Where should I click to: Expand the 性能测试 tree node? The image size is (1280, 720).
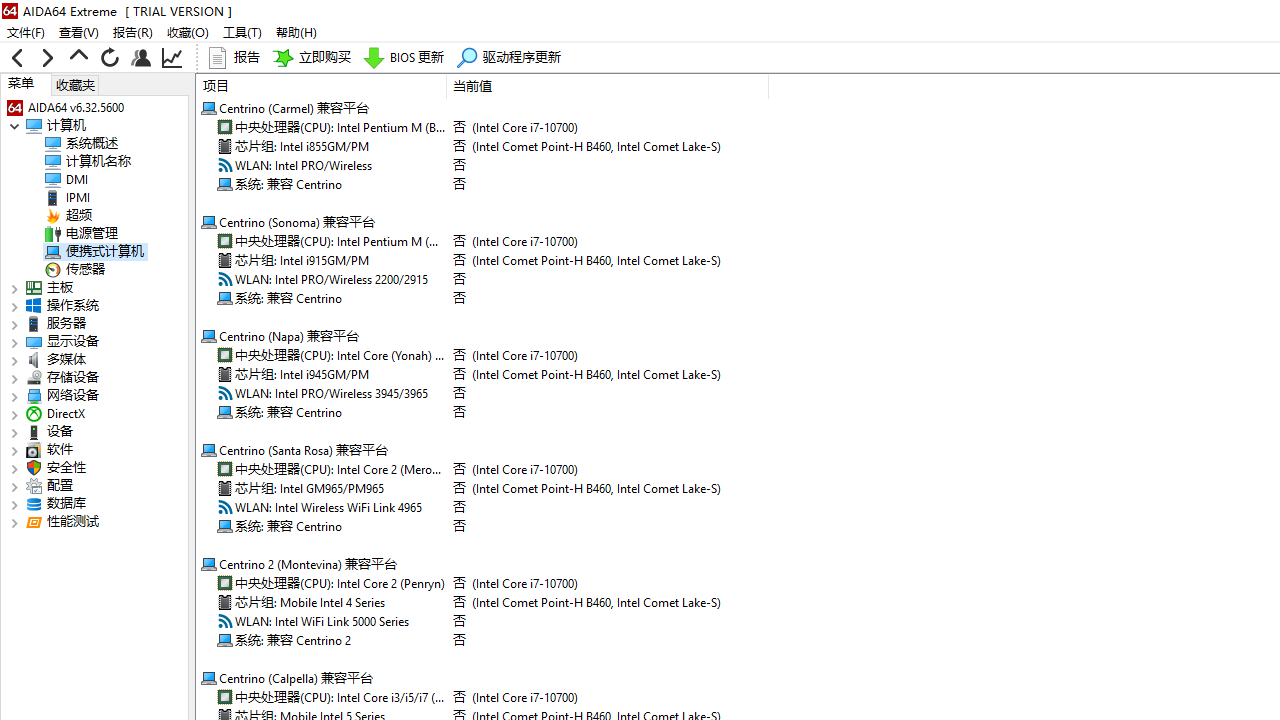click(x=14, y=522)
